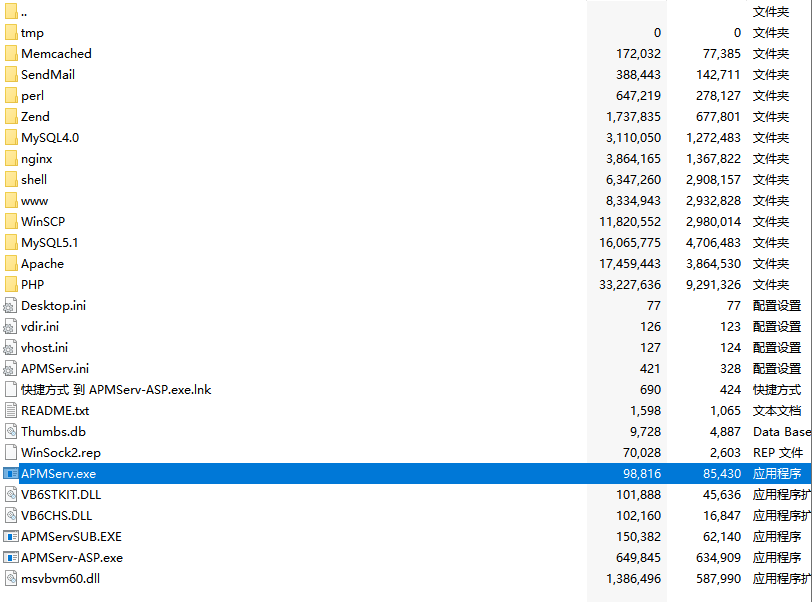Select the VB6STKIT.DLL library icon

click(x=11, y=494)
